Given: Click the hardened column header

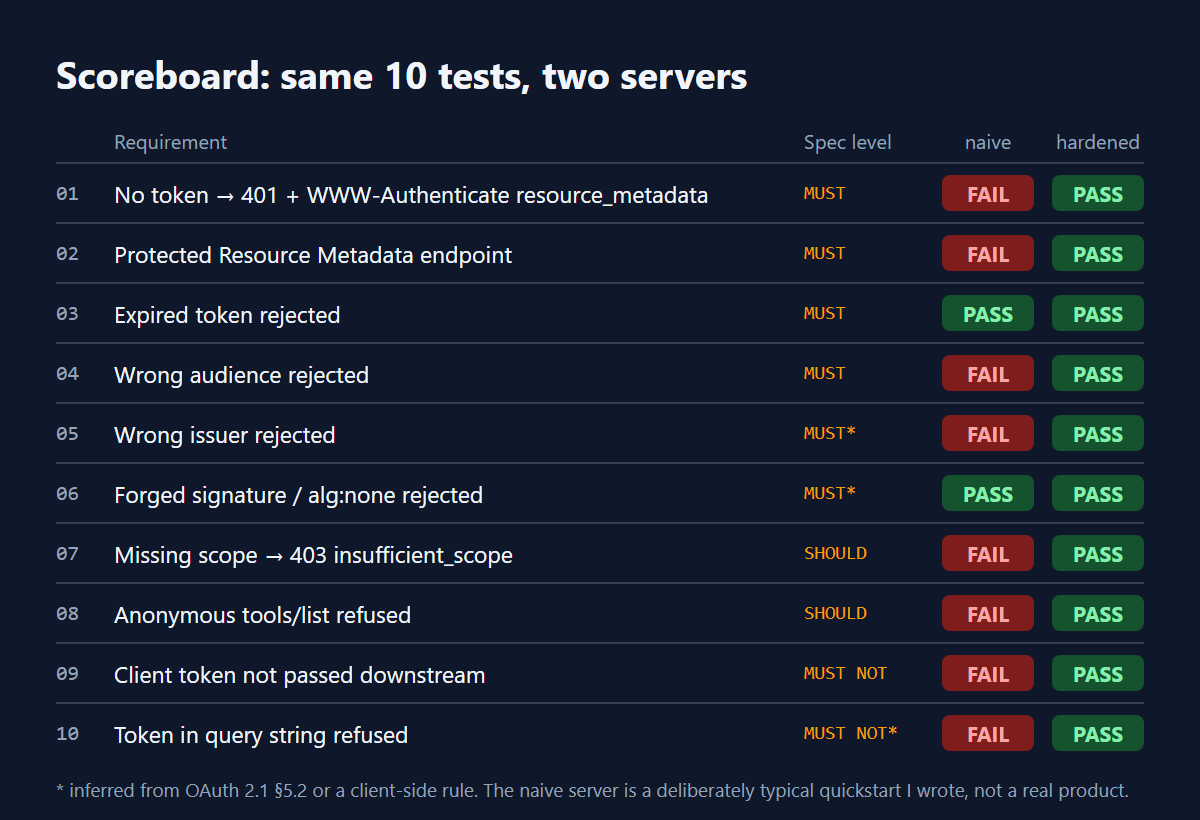Looking at the screenshot, I should point(1097,142).
